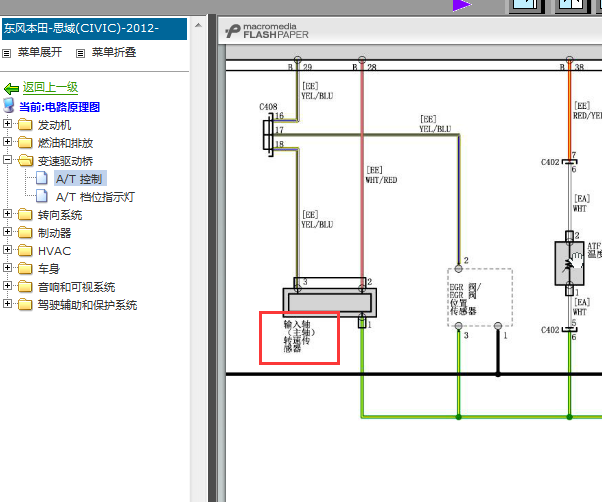
Task: Expand the 车身 folder node
Action: coord(7,268)
